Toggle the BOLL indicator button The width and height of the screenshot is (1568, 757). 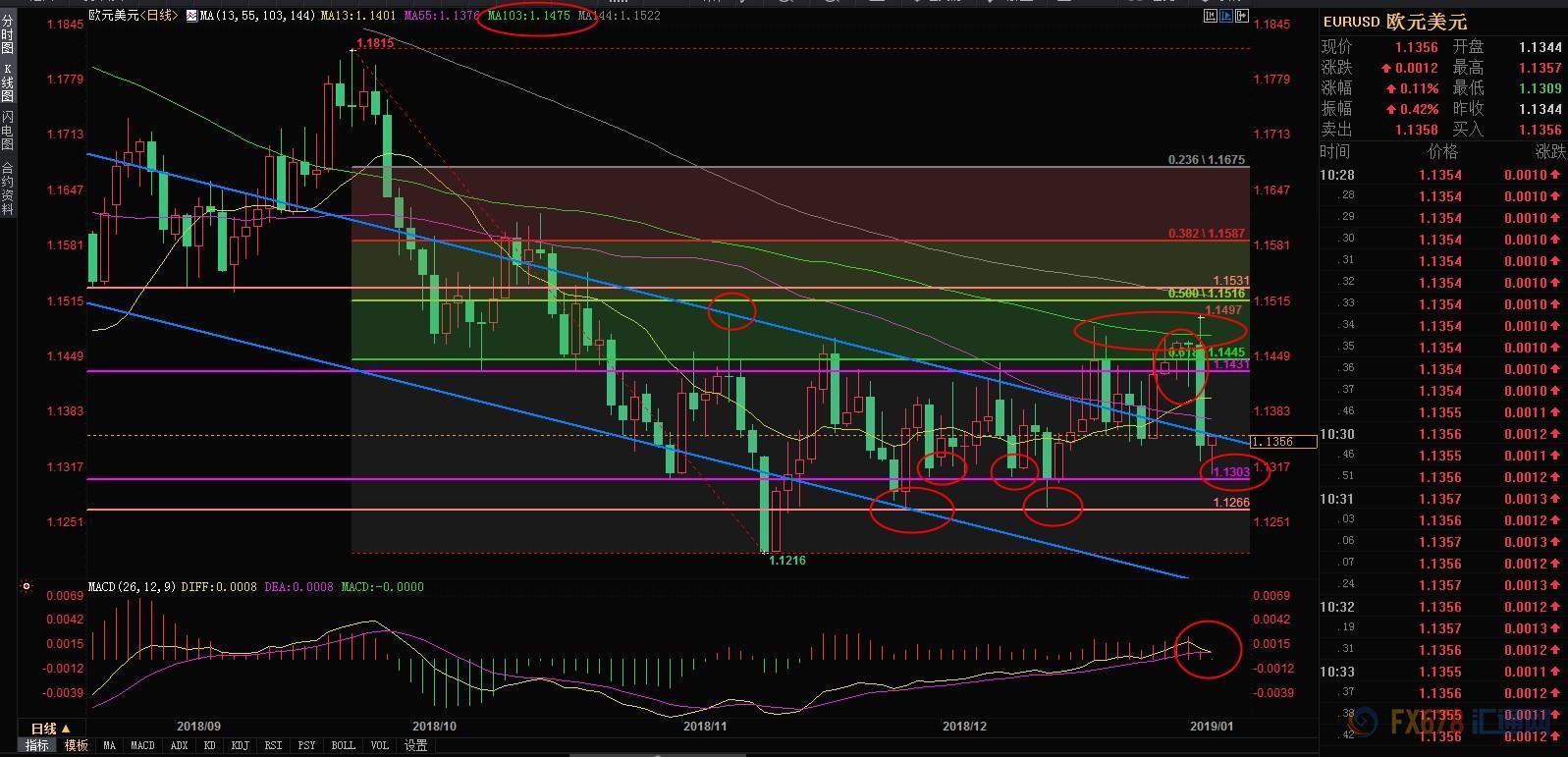coord(343,745)
